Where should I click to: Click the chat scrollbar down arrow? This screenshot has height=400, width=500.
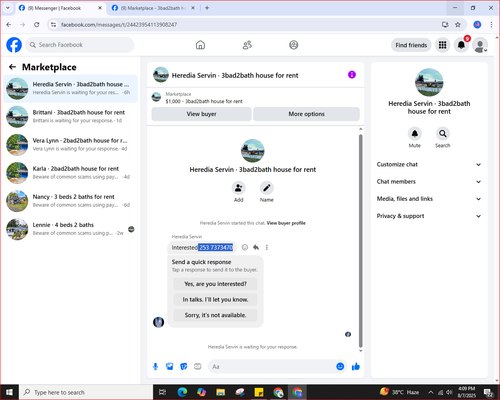360,351
